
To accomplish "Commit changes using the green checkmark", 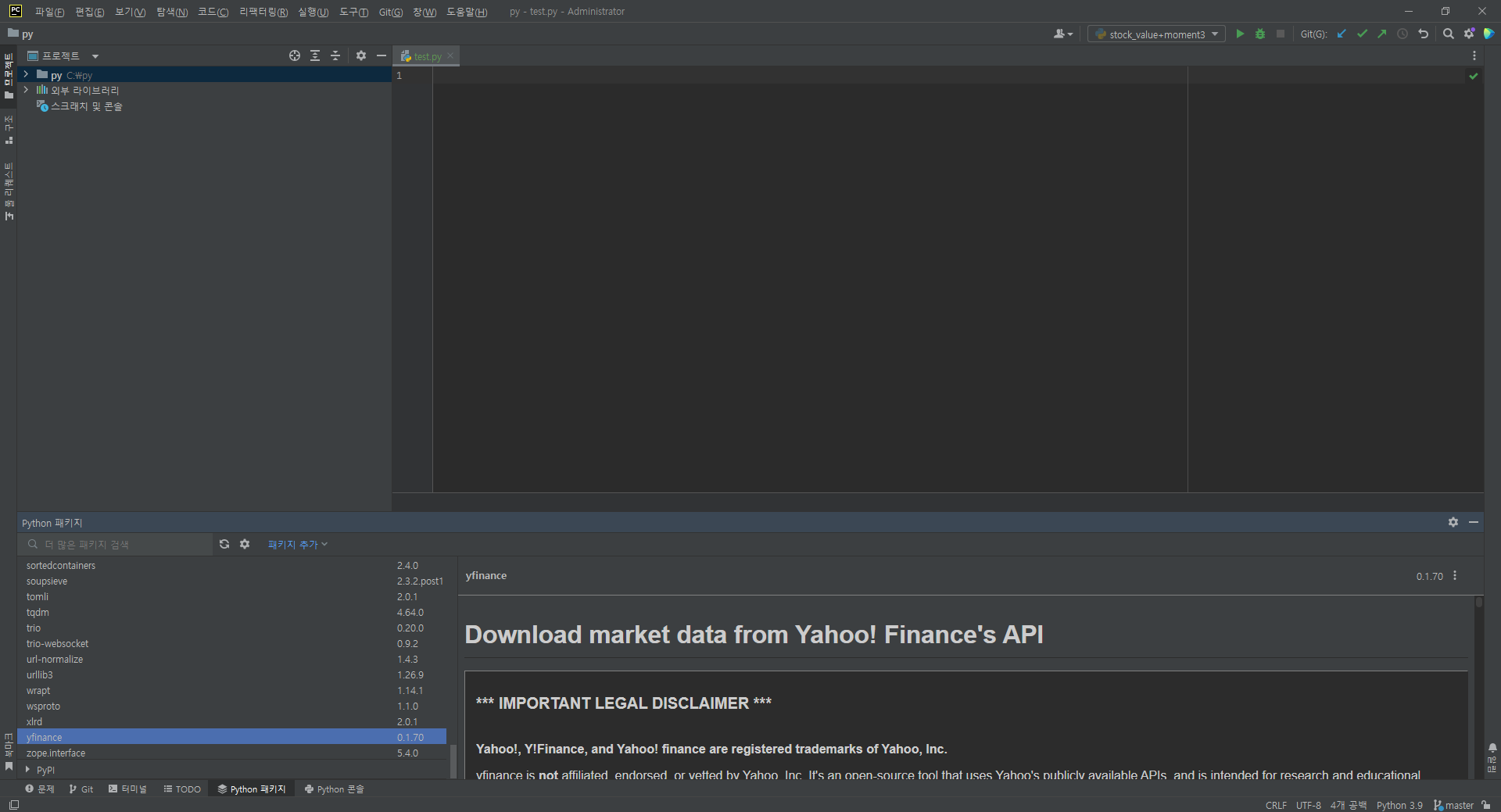I will pos(1362,34).
